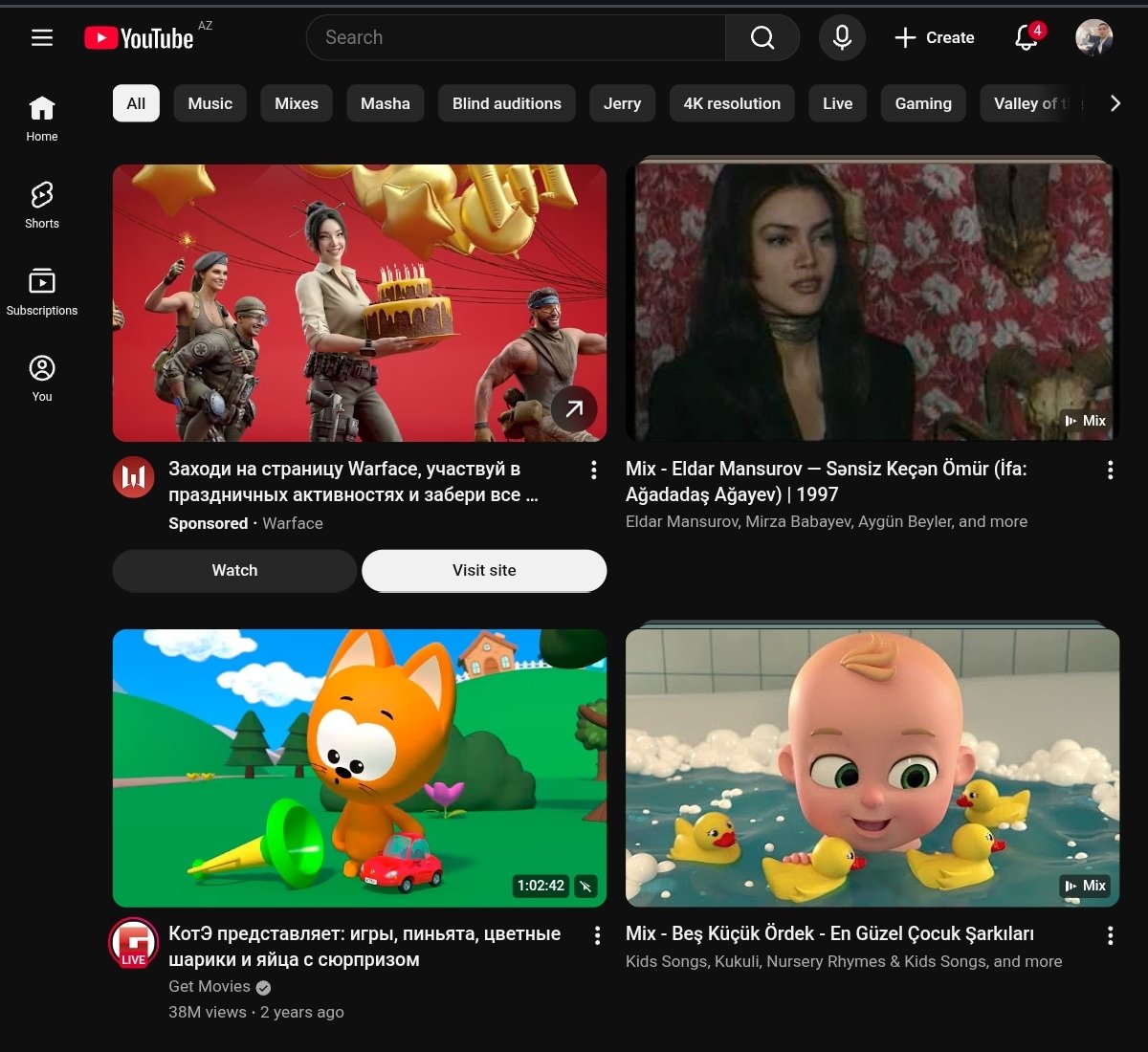Viewport: 1148px width, 1052px height.
Task: Click the 38M views text
Action: click(x=208, y=1012)
